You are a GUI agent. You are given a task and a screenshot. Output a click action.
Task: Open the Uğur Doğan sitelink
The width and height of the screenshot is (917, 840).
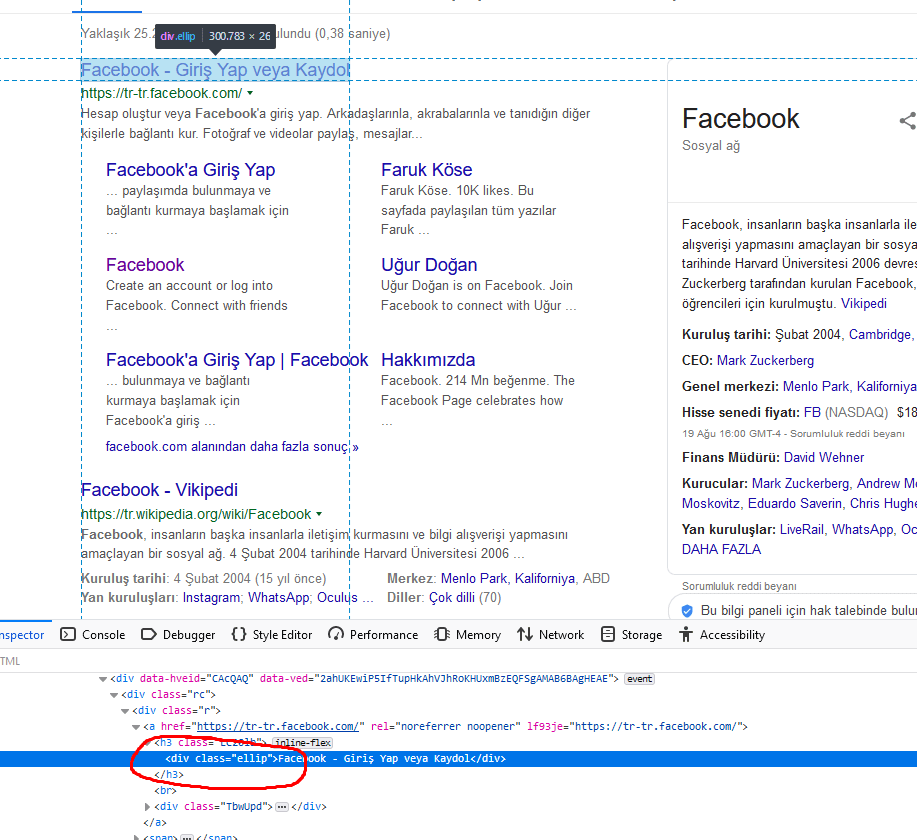click(x=429, y=264)
